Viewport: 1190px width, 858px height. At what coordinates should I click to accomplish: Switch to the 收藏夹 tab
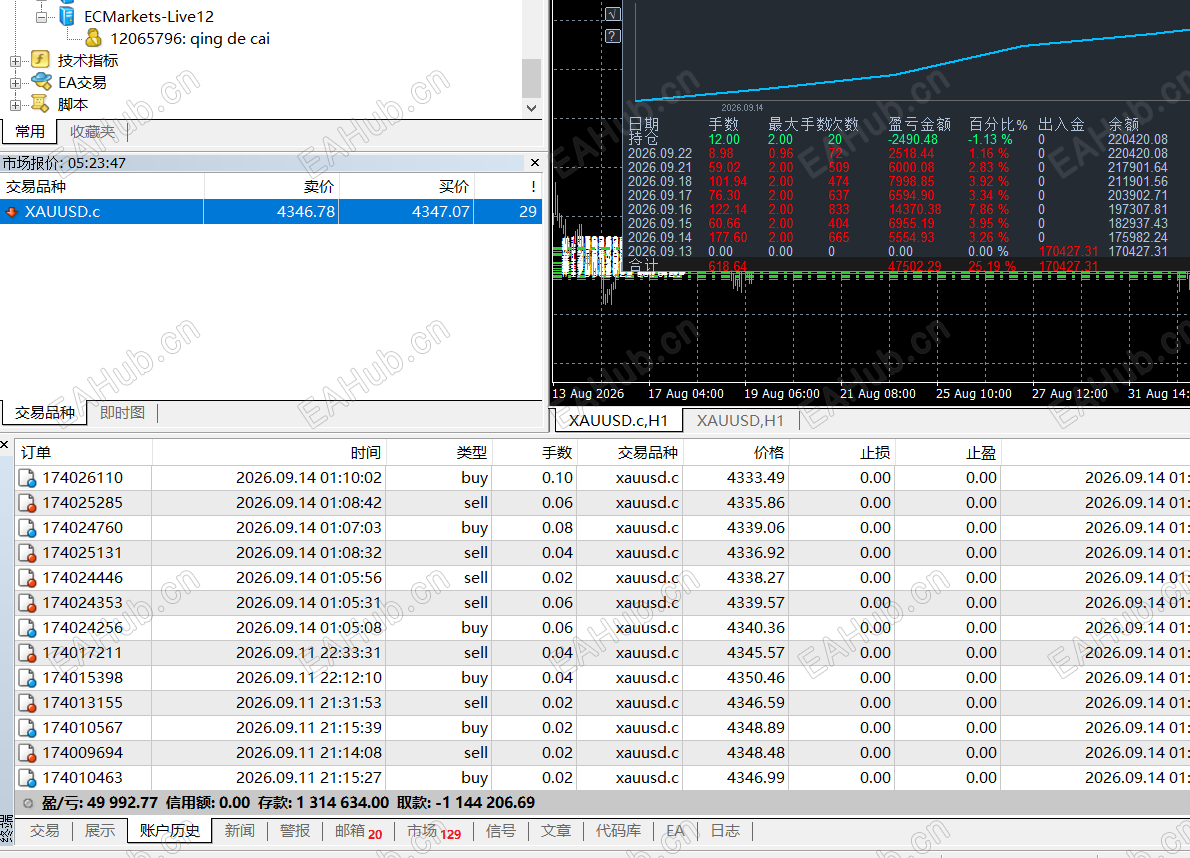[x=93, y=132]
